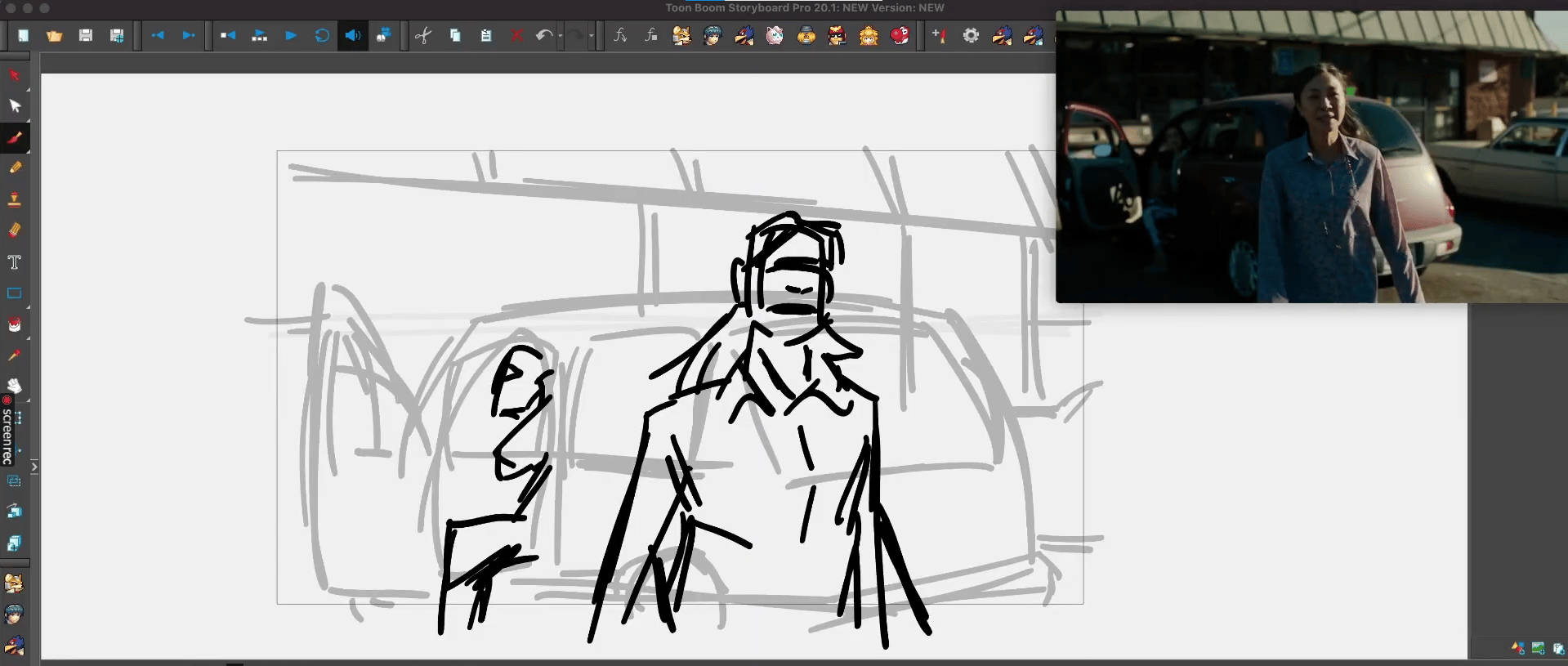Click the reference video thumbnail
Image resolution: width=1568 pixels, height=666 pixels.
click(1311, 157)
